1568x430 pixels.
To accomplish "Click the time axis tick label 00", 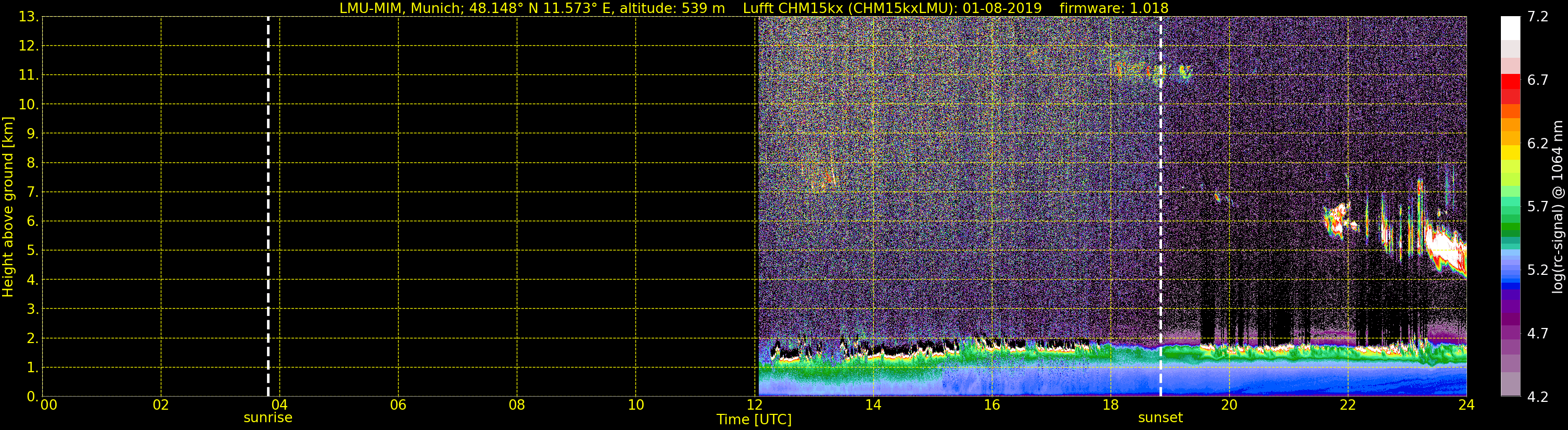I will click(x=49, y=405).
